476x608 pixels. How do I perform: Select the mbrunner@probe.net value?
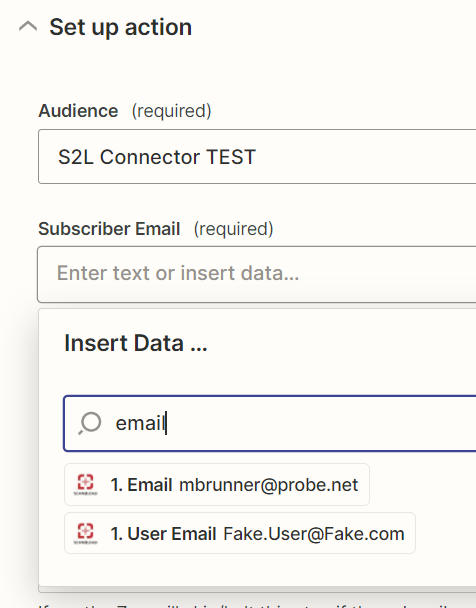269,485
